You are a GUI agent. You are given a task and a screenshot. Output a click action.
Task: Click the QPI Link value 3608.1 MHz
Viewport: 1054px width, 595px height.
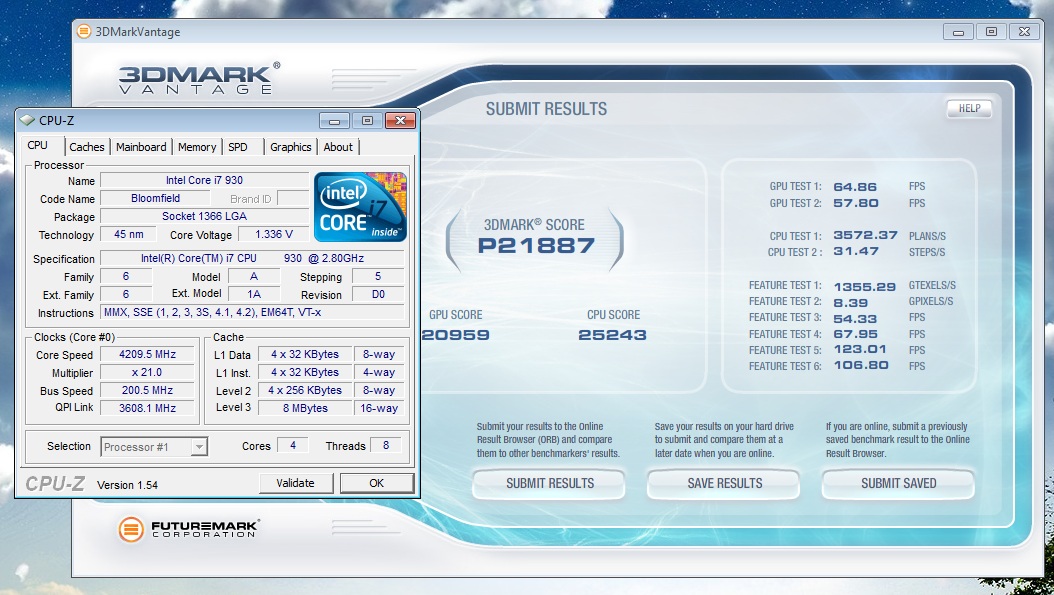tap(147, 408)
